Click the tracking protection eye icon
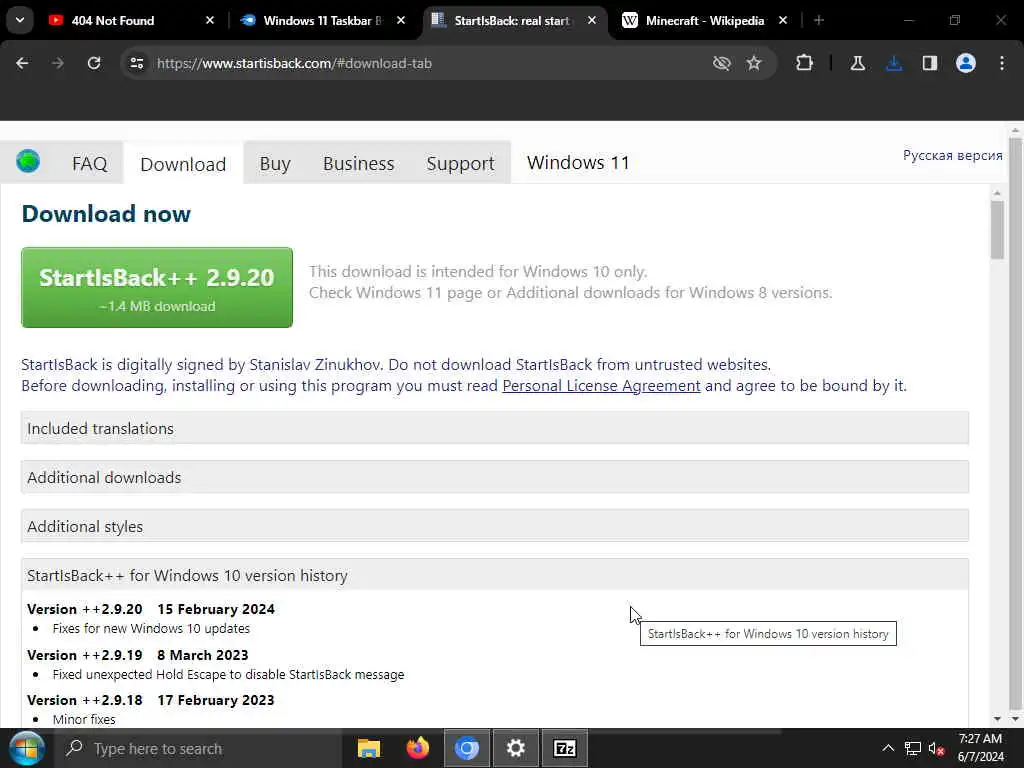 (722, 63)
